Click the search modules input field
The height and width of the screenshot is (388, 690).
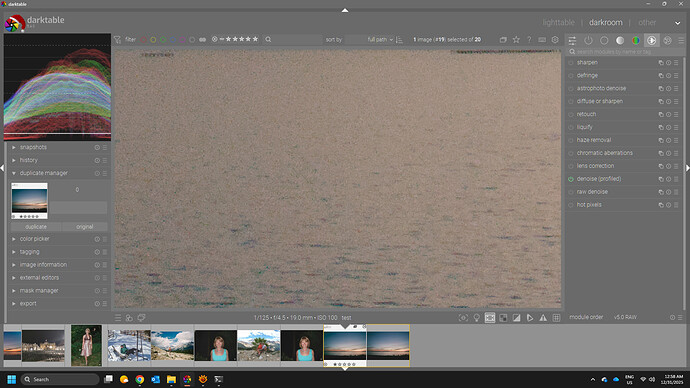coord(625,52)
